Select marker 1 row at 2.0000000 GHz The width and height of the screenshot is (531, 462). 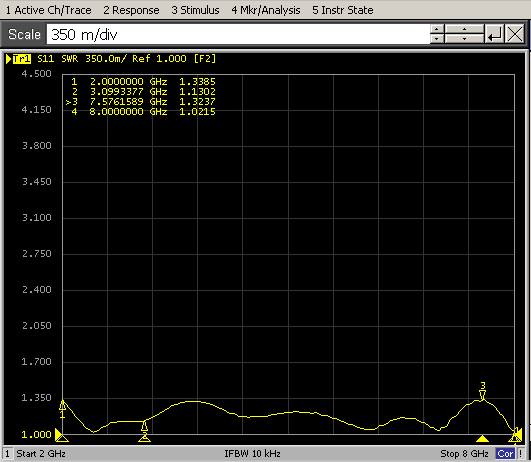click(143, 82)
